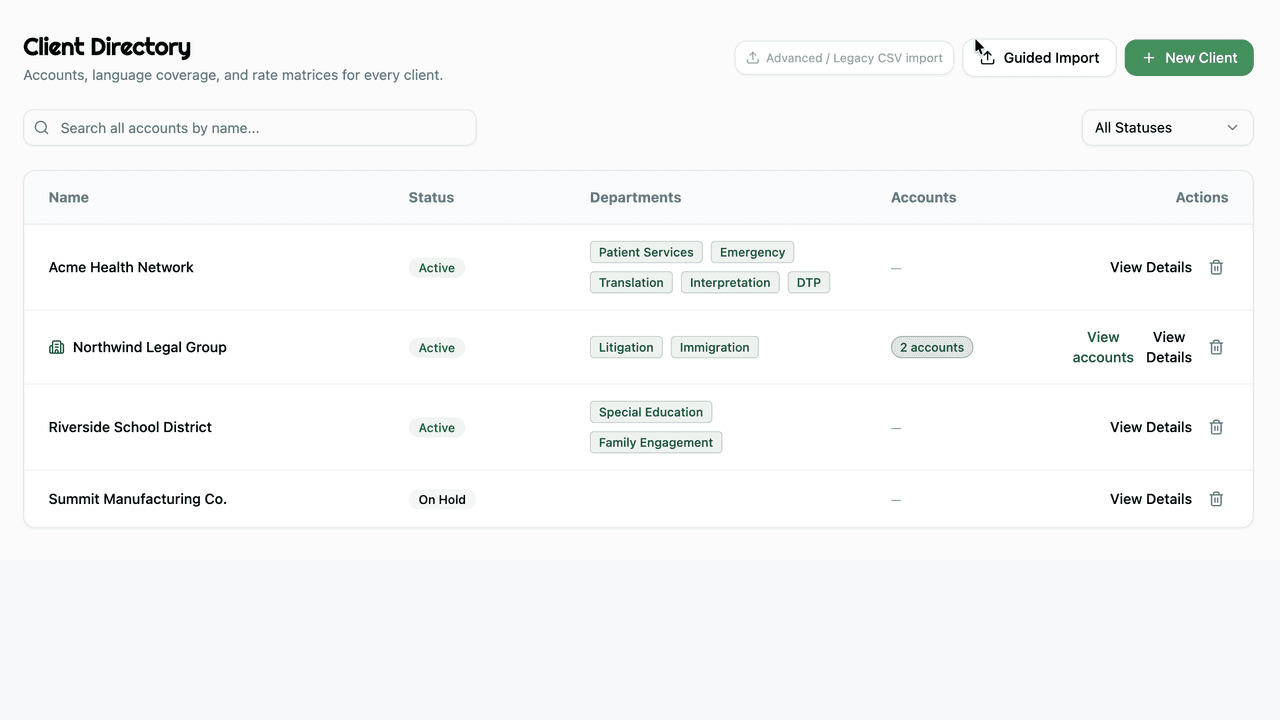Click Active status for Riverside School District
1280x720 pixels.
(x=437, y=427)
